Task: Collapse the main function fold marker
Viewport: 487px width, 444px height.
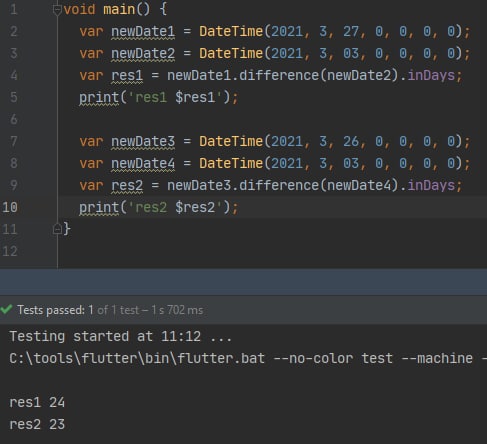Action: (x=57, y=10)
